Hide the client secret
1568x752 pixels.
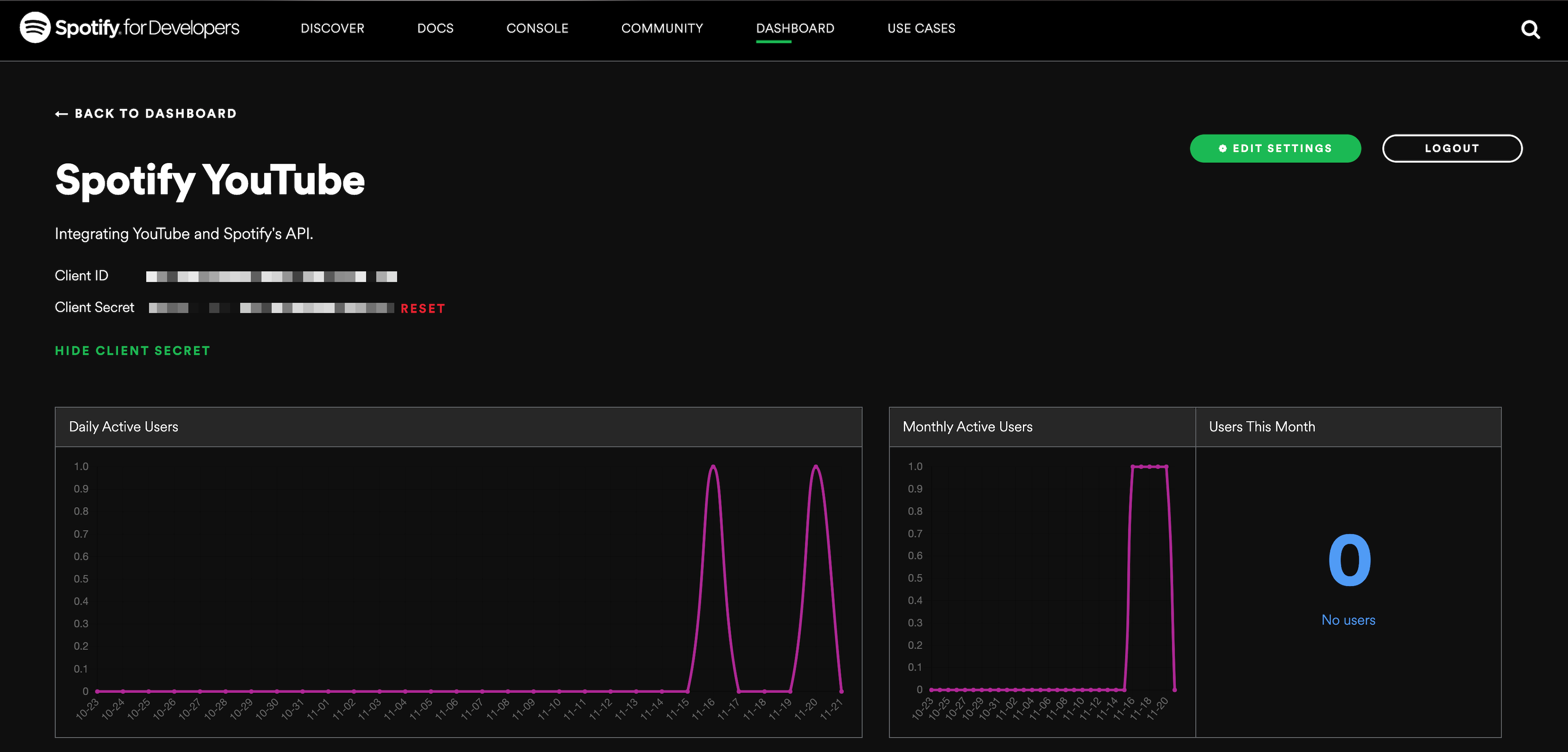[x=132, y=351]
